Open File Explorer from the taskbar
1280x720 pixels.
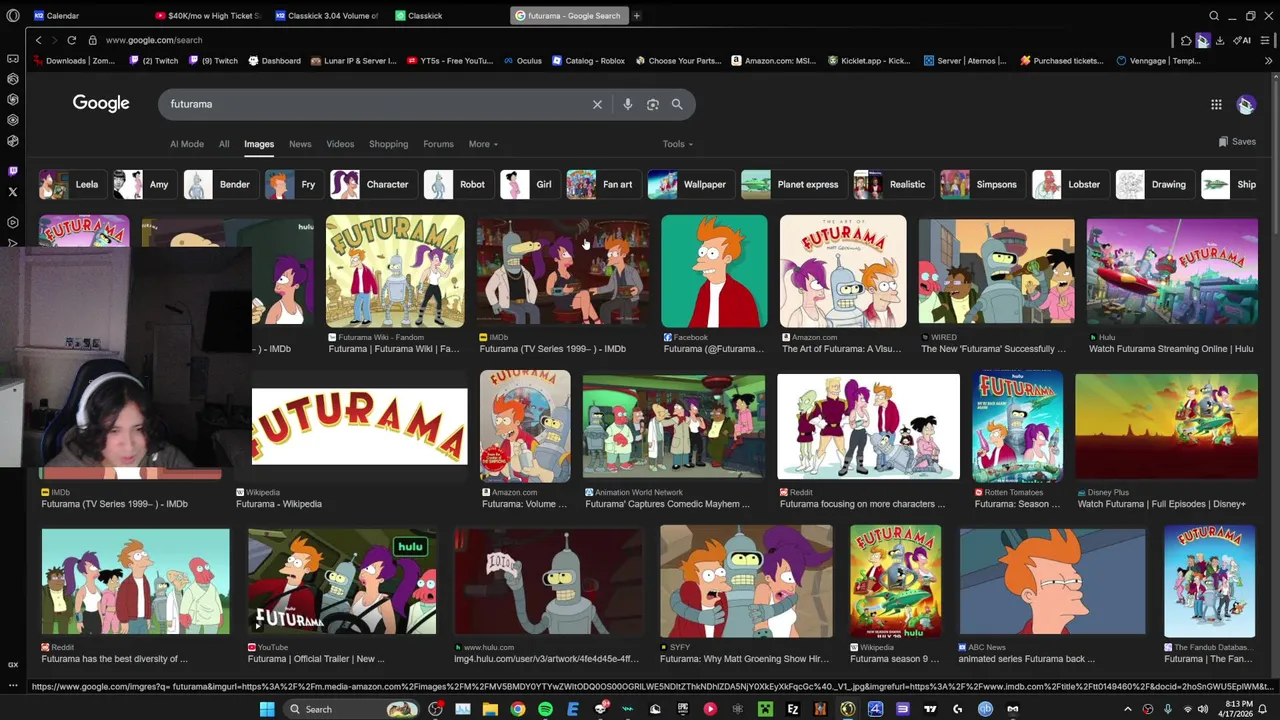click(x=490, y=709)
